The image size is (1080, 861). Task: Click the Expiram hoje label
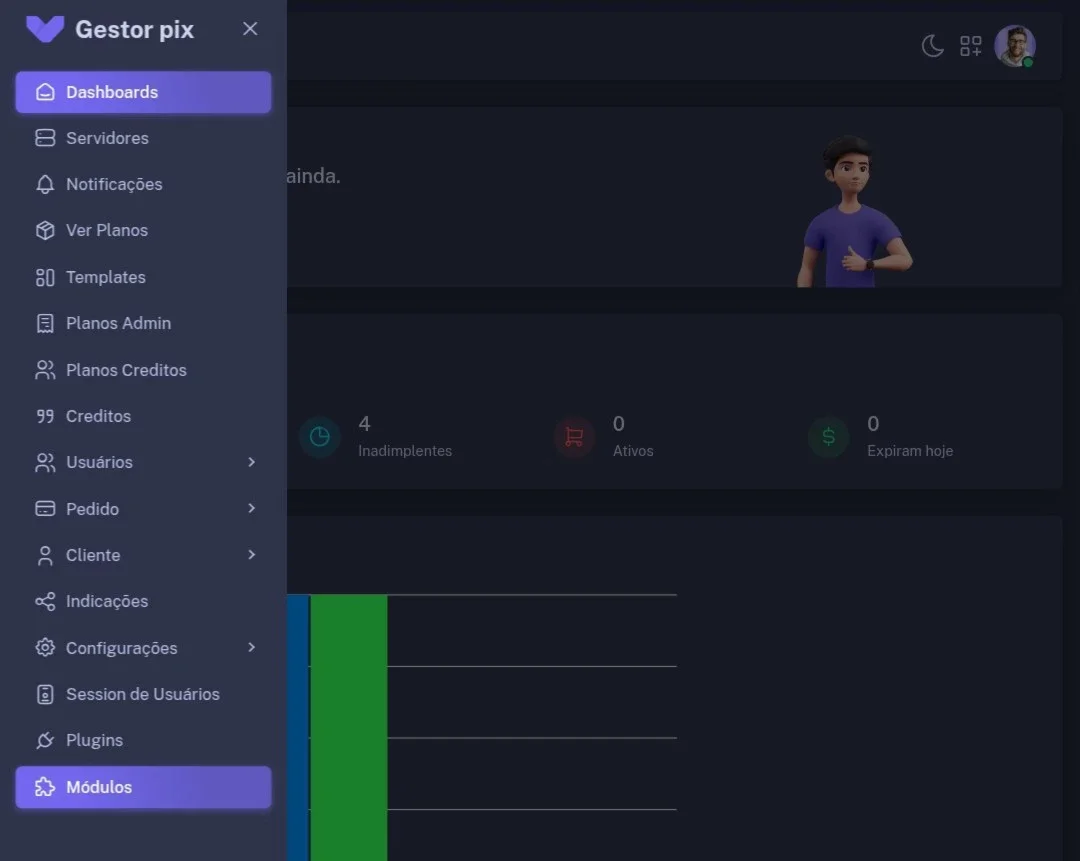tap(910, 450)
